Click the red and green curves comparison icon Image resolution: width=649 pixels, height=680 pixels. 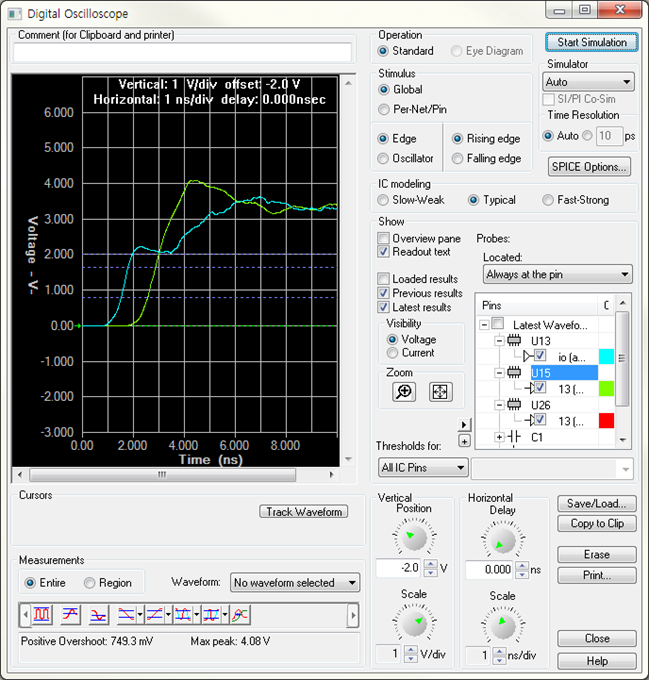[240, 615]
